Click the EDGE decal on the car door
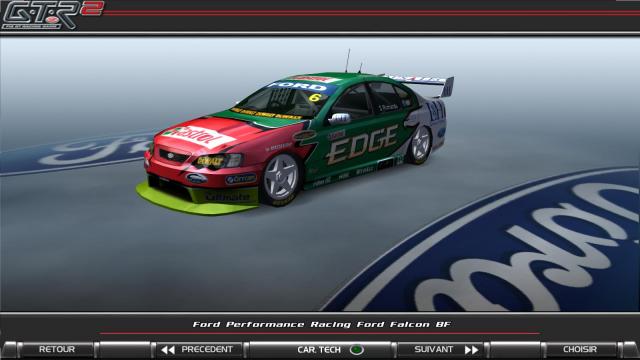 363,144
